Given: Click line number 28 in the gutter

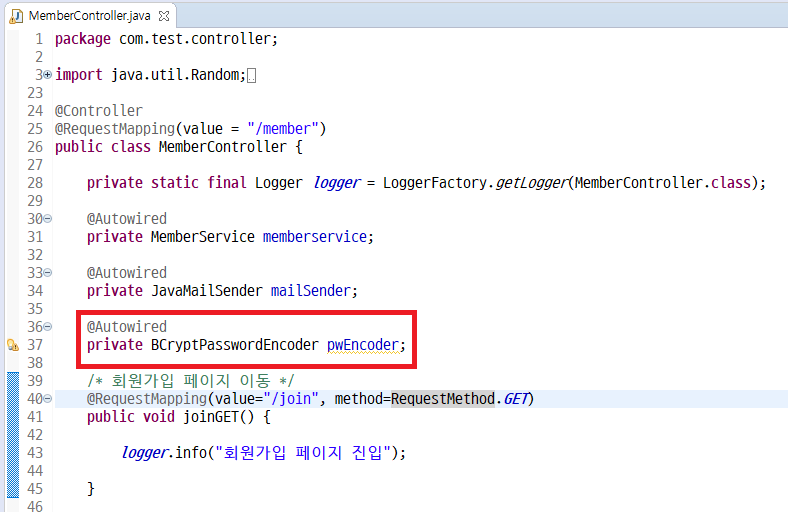Looking at the screenshot, I should click(x=35, y=183).
